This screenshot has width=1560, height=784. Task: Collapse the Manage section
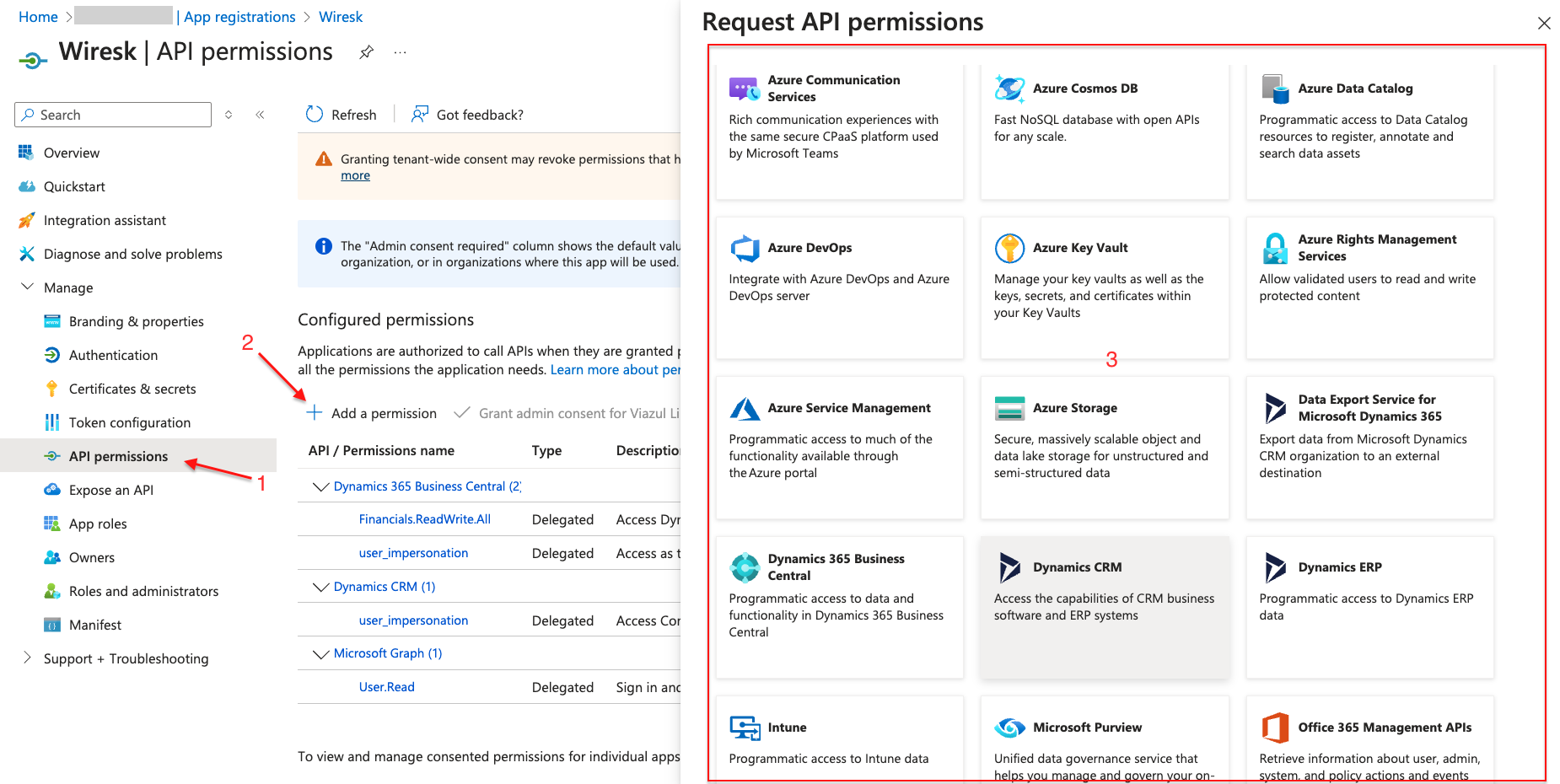click(x=27, y=287)
